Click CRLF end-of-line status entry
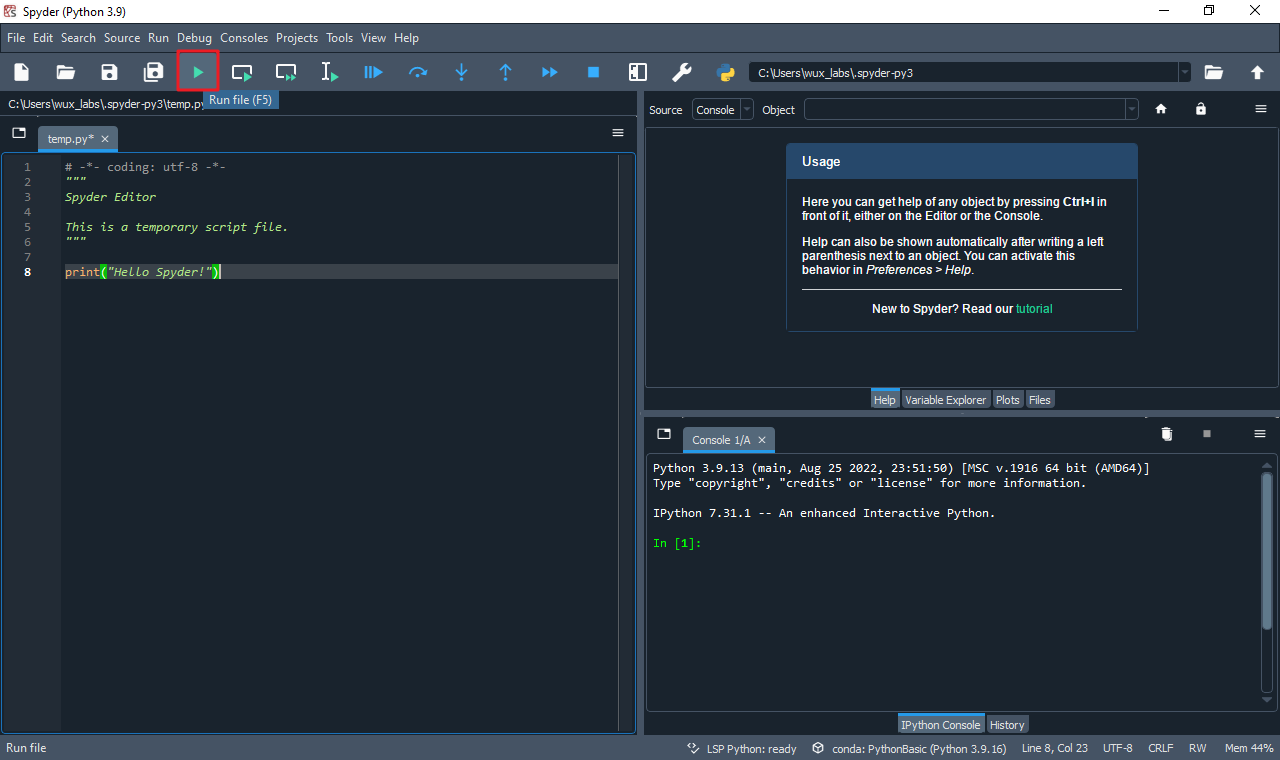The image size is (1280, 760). [1161, 748]
